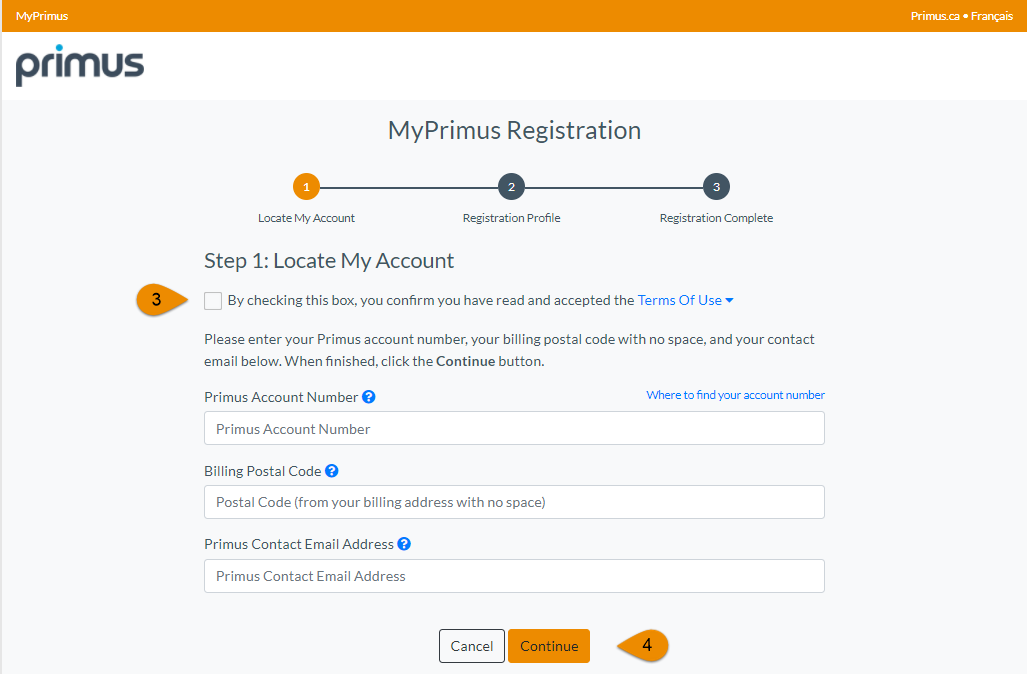Select step 1 circle labeled Locate My Account

point(306,186)
